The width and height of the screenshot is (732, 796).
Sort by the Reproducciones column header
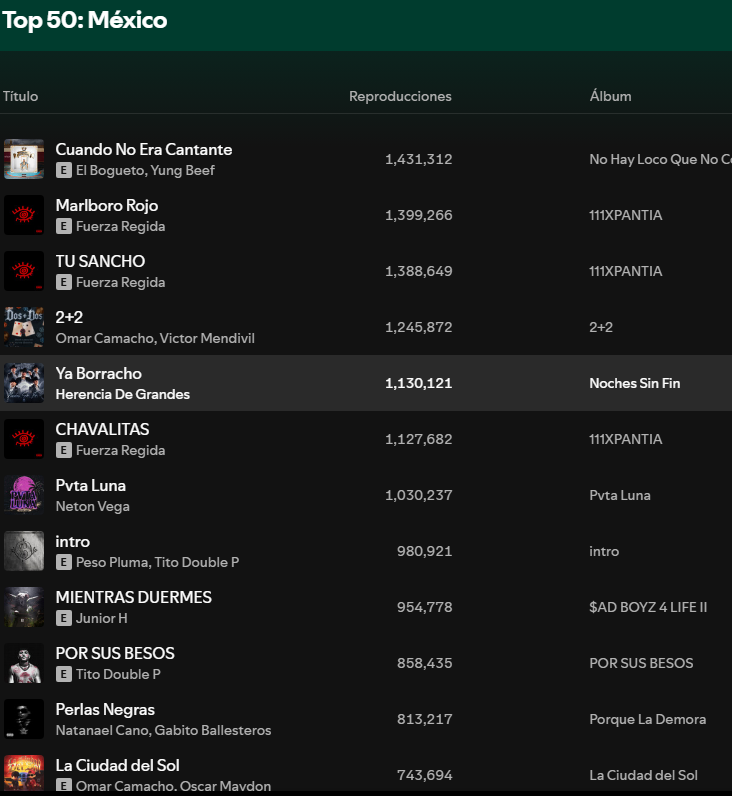click(400, 96)
